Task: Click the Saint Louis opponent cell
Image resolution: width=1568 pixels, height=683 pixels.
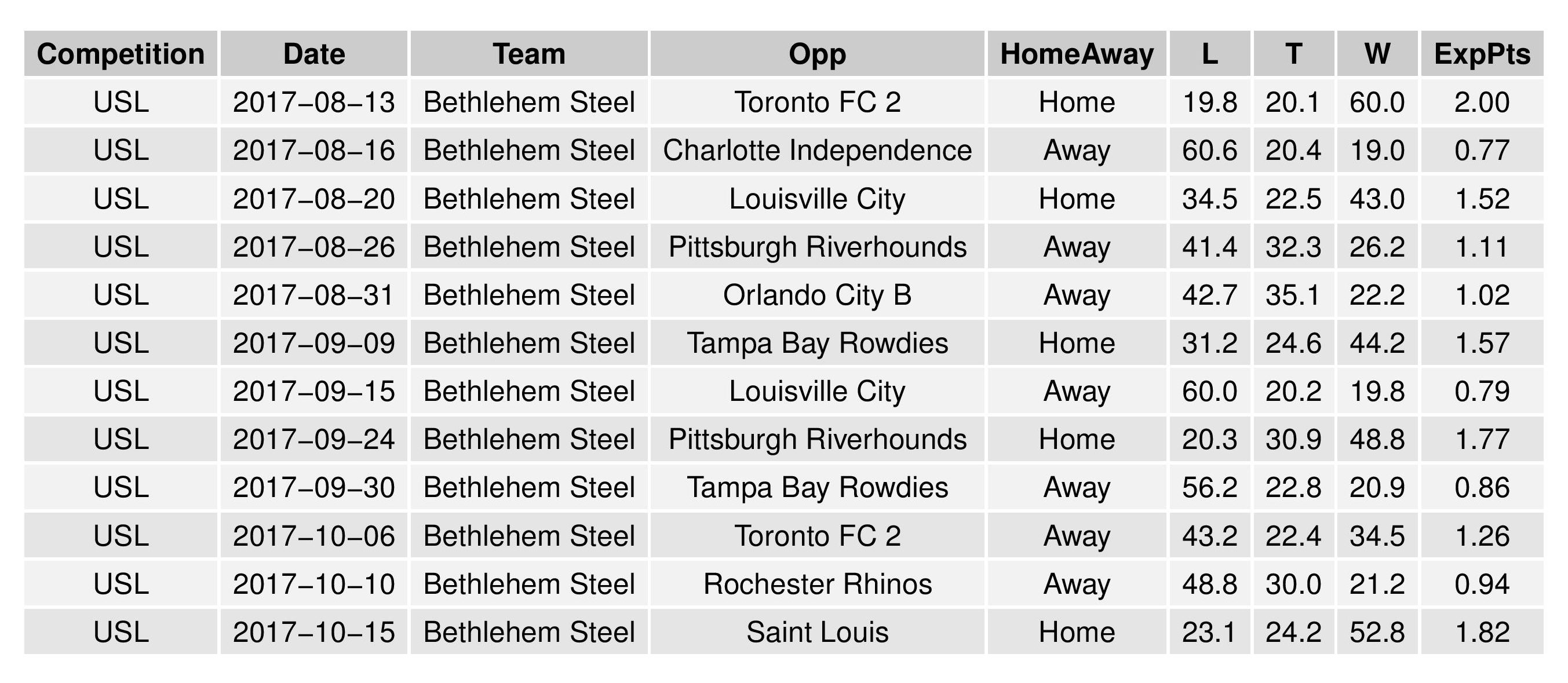Action: click(817, 633)
